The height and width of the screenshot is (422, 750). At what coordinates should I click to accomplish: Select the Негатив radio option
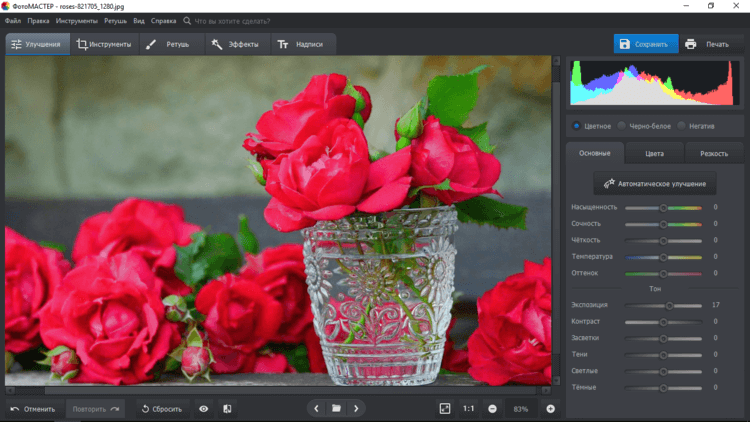(682, 126)
